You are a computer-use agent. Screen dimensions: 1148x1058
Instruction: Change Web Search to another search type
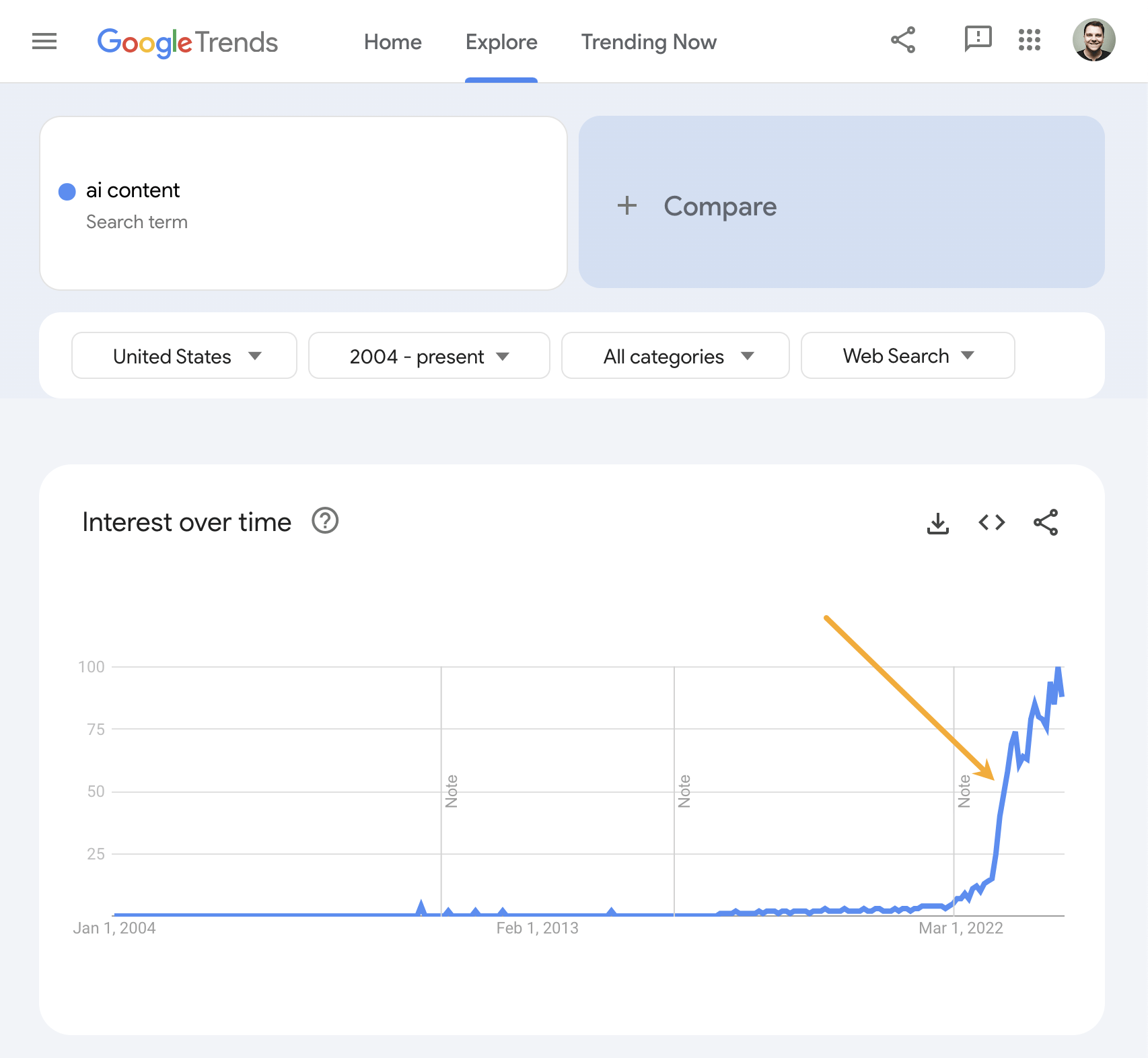[907, 355]
